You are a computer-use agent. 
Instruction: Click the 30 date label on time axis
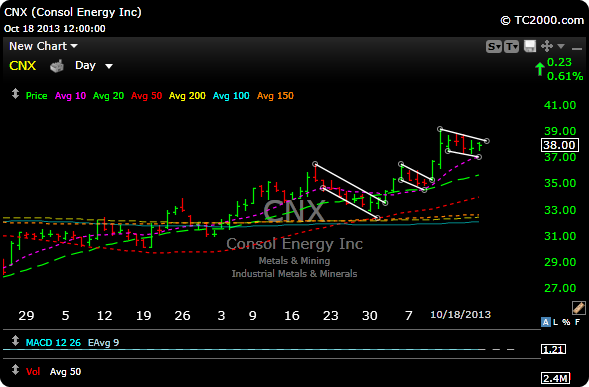[x=370, y=316]
